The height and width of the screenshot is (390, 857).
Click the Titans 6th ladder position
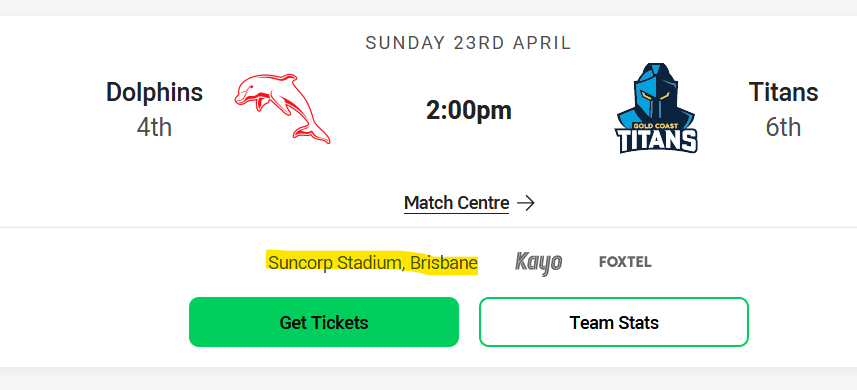click(783, 127)
